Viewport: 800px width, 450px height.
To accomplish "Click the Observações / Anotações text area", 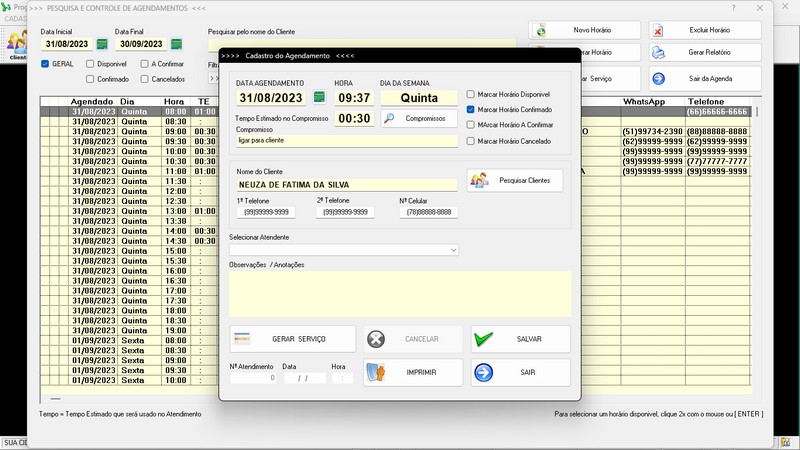I will pos(400,294).
